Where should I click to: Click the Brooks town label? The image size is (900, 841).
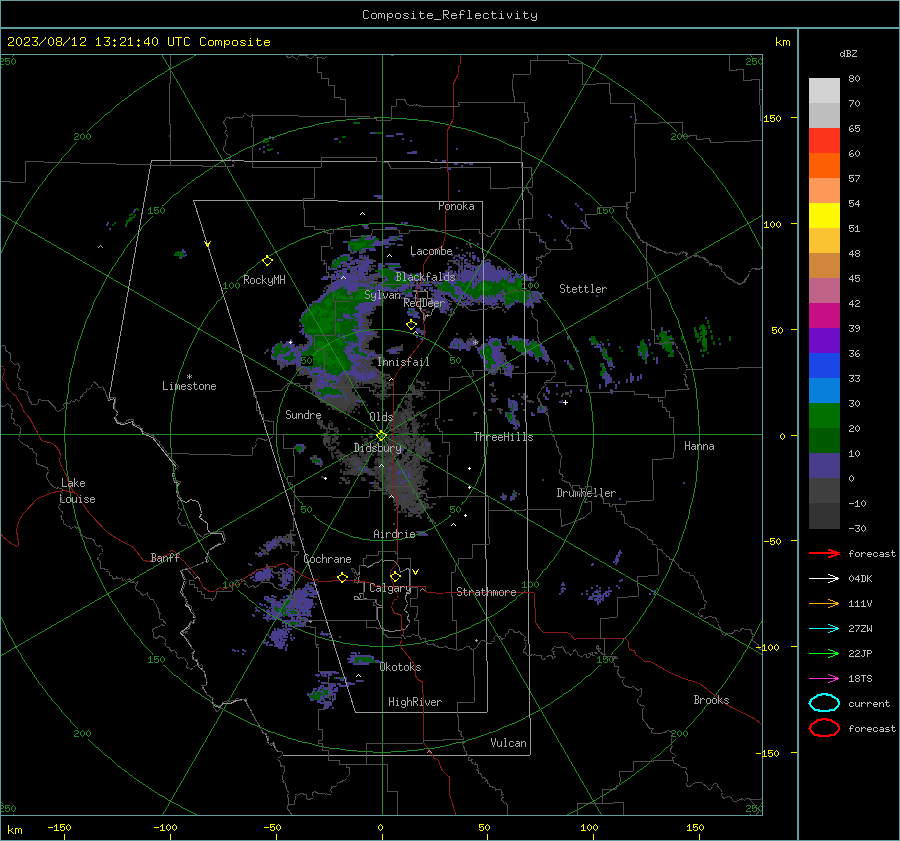click(711, 700)
